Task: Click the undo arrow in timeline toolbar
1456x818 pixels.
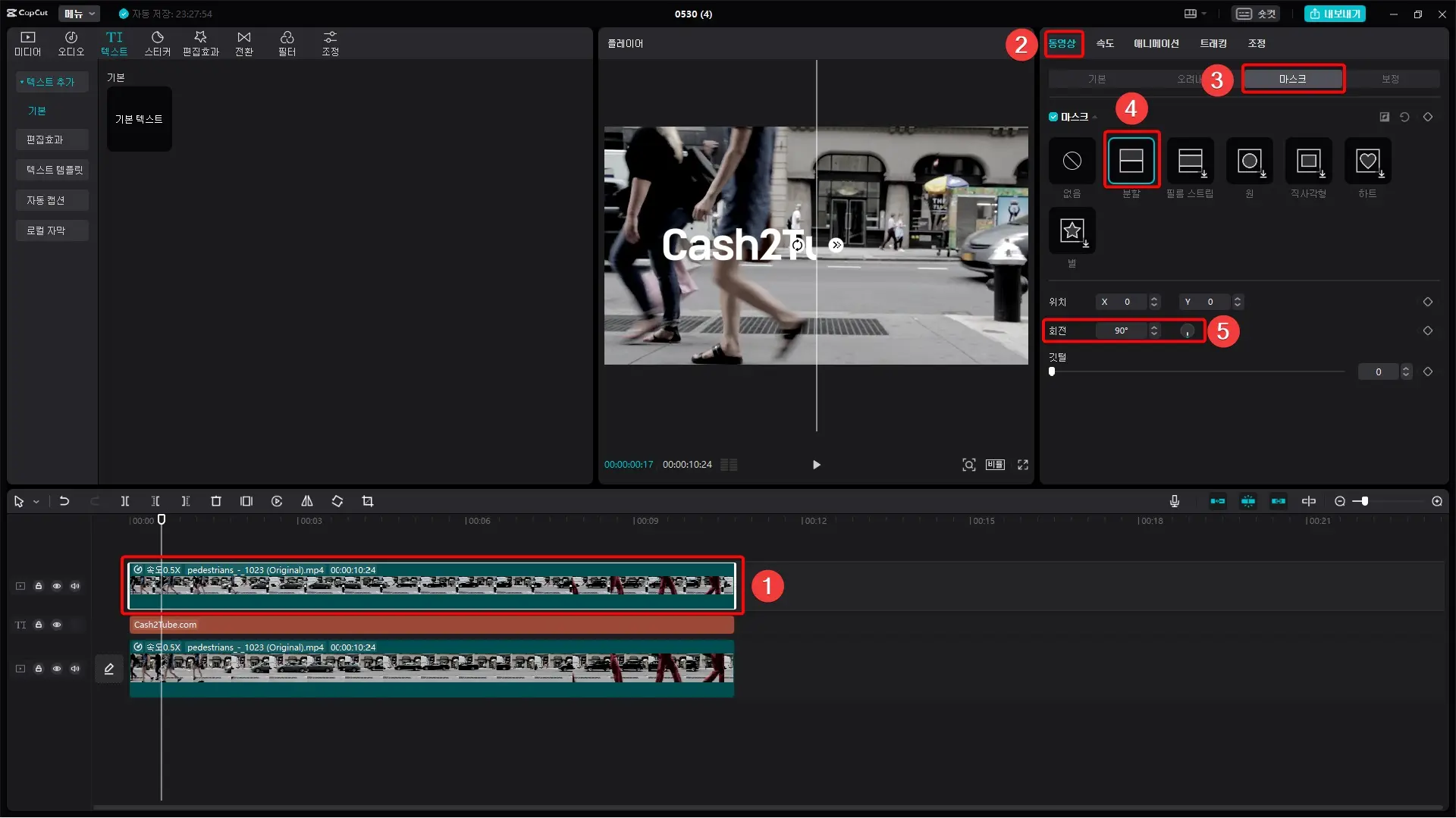Action: [64, 501]
